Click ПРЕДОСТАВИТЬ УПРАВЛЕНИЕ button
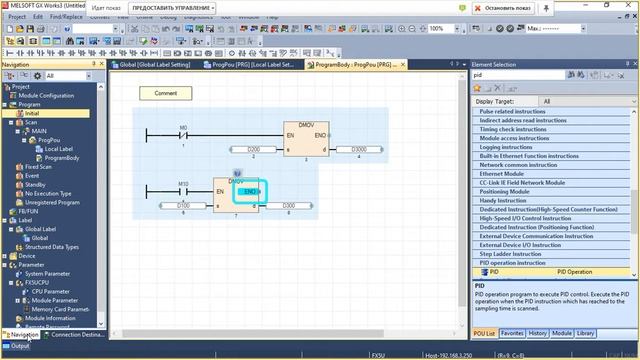The image size is (640, 360). 171,8
